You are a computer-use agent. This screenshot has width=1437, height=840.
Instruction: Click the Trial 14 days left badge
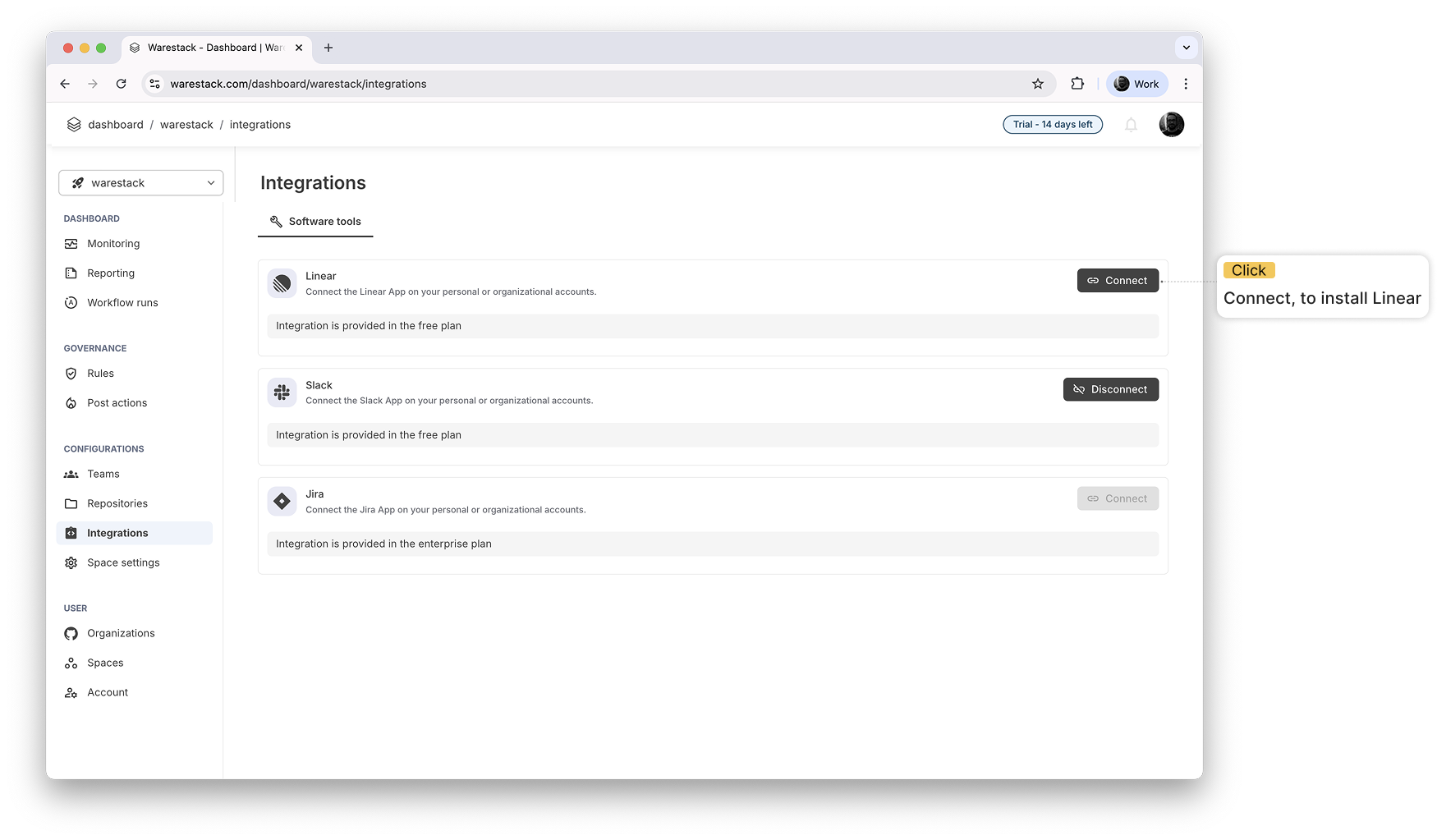tap(1053, 125)
